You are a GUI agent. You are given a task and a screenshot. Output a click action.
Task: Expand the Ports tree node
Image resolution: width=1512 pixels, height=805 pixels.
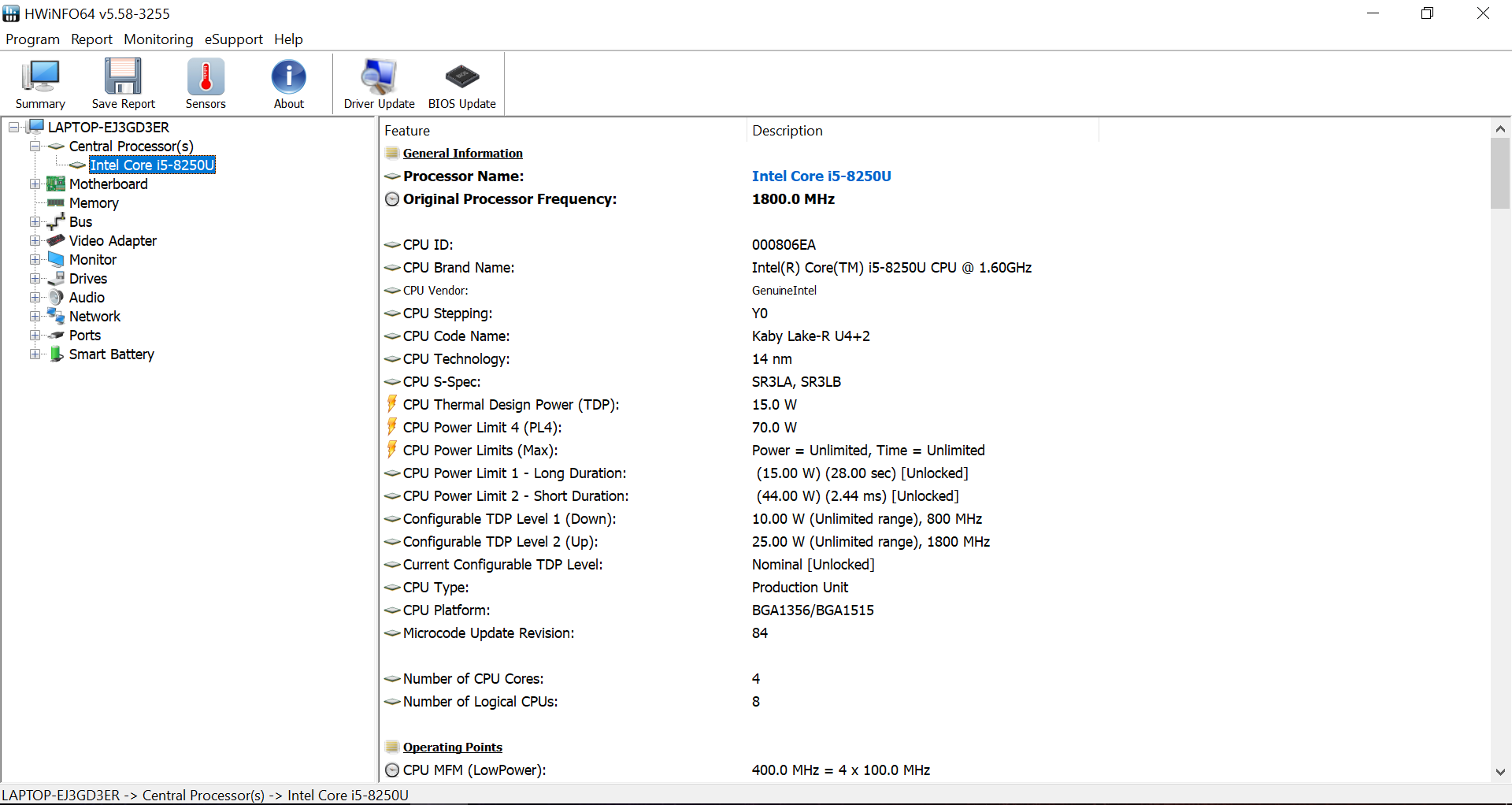coord(35,335)
